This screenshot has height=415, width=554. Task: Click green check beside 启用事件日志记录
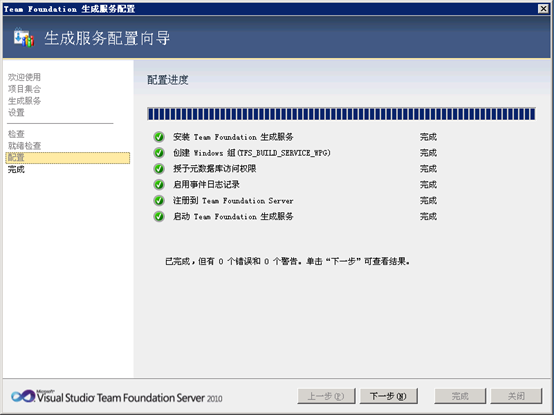tap(159, 185)
